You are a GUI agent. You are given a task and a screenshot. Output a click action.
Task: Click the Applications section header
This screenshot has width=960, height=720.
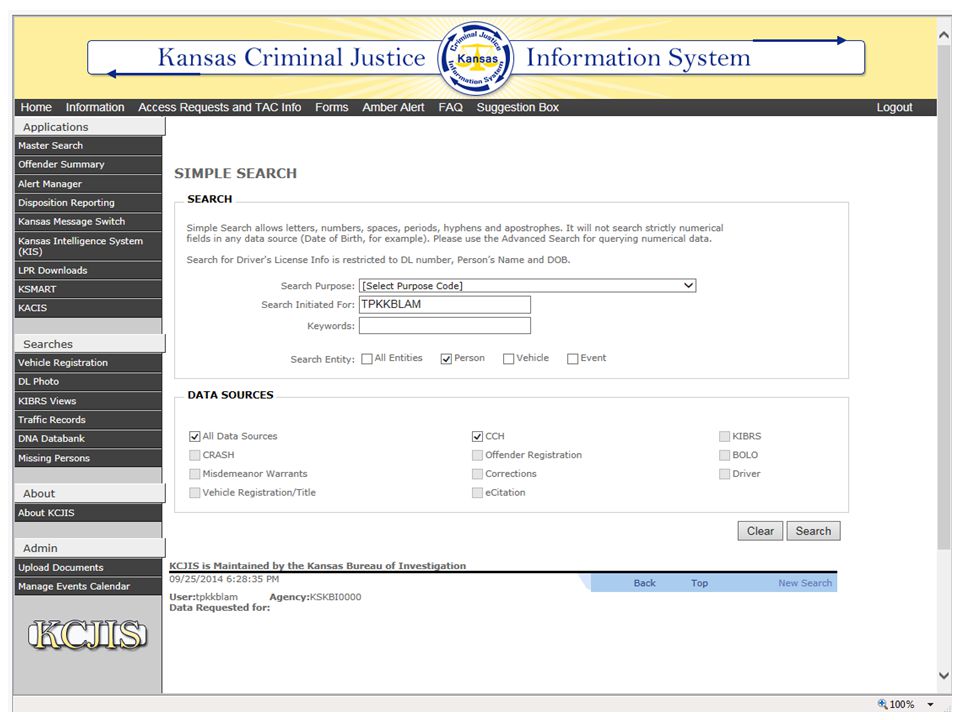[x=89, y=127]
